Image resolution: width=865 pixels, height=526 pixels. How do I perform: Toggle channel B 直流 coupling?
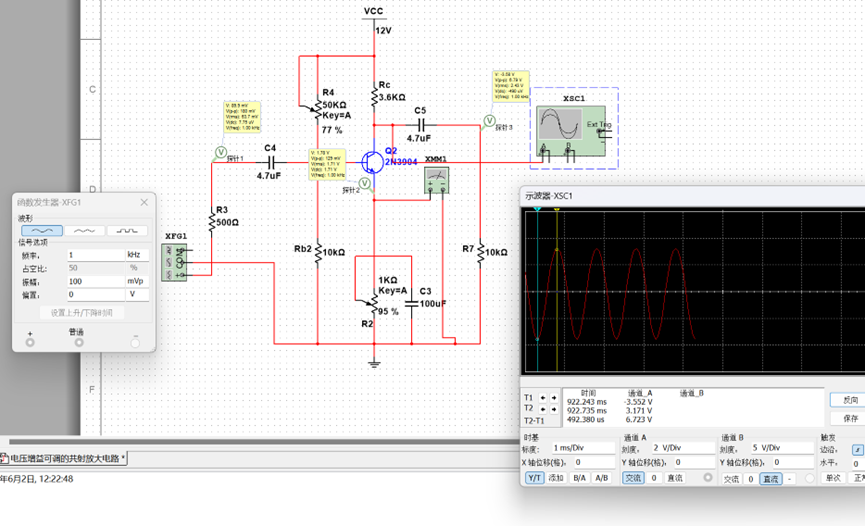[x=771, y=479]
